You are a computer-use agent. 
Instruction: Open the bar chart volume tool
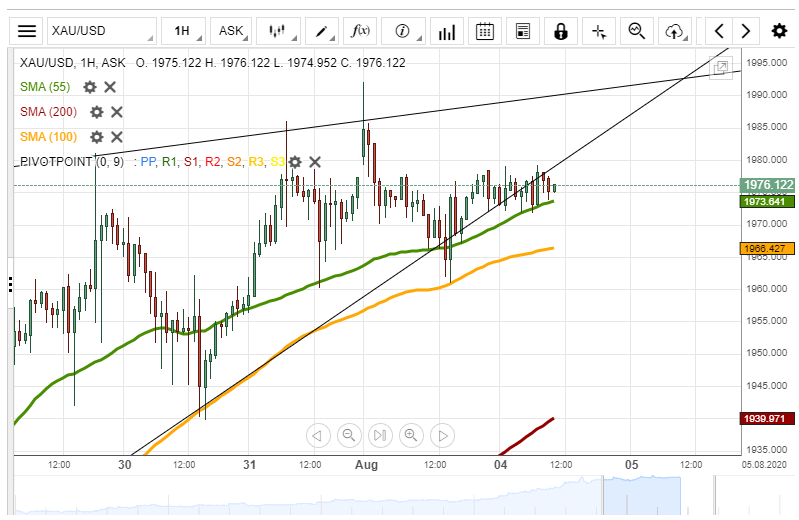click(447, 31)
